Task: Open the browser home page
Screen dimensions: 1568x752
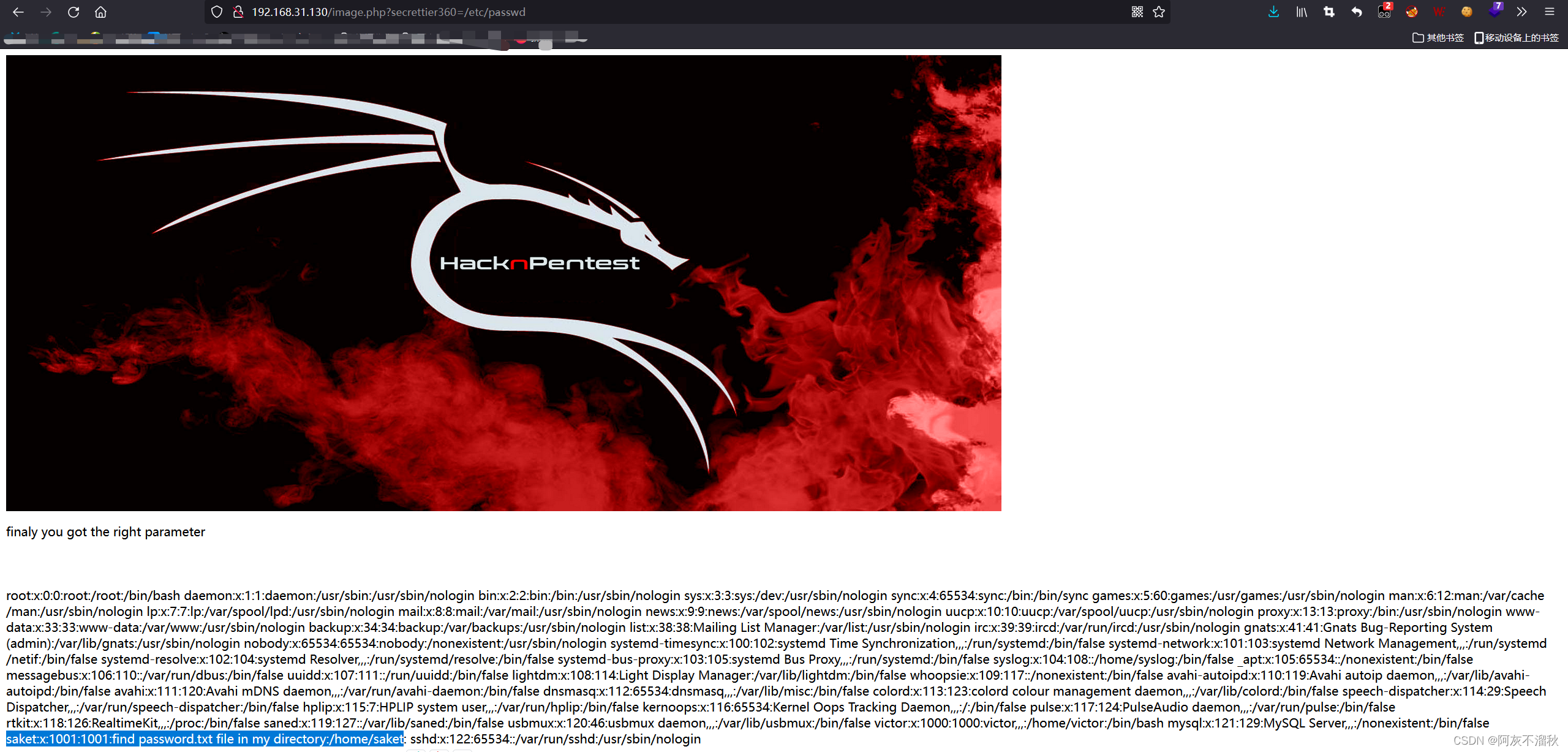Action: pyautogui.click(x=101, y=12)
